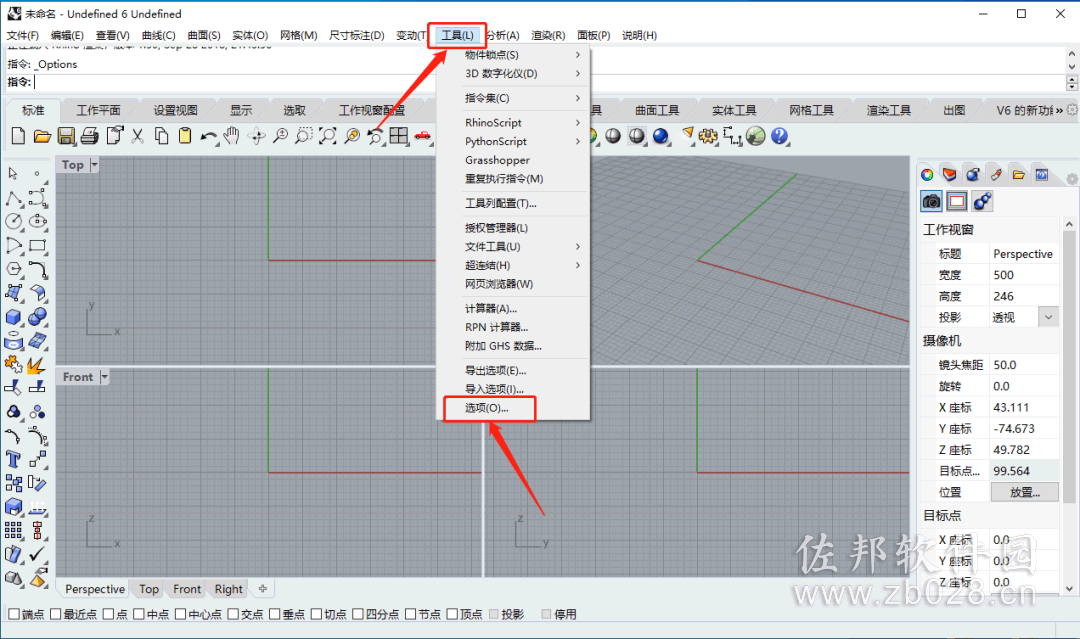Switch to the 工作平面 toolbar tab
Viewport: 1080px width, 639px height.
tap(98, 110)
